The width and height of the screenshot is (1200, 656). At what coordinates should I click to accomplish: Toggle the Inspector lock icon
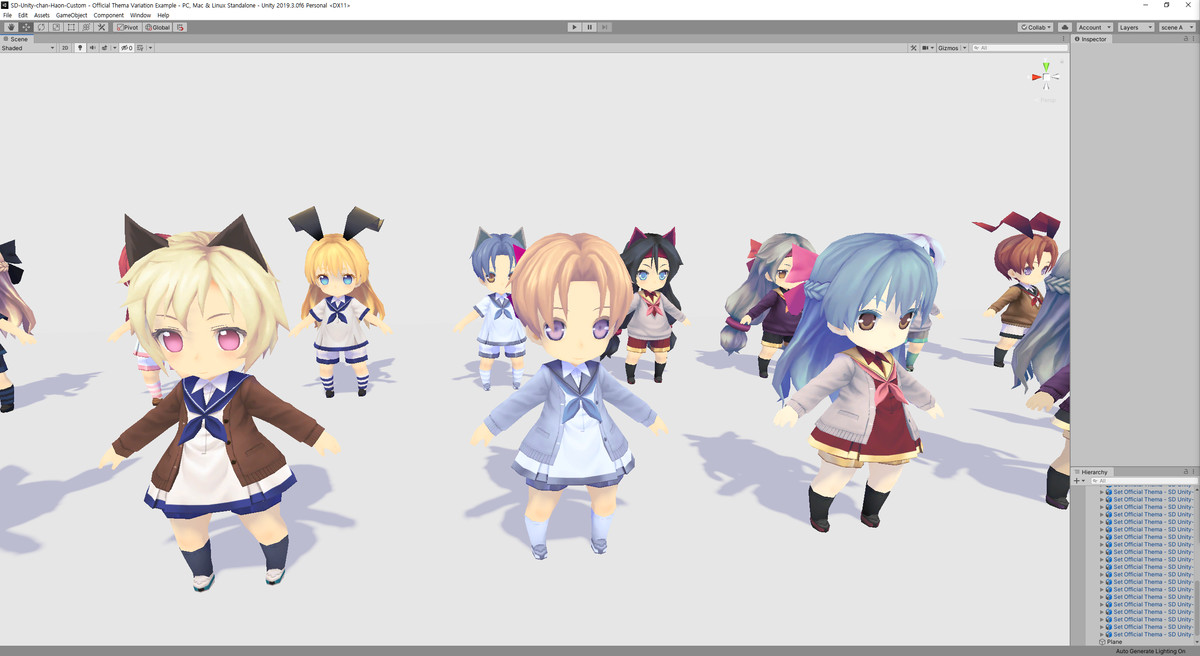coord(1185,39)
